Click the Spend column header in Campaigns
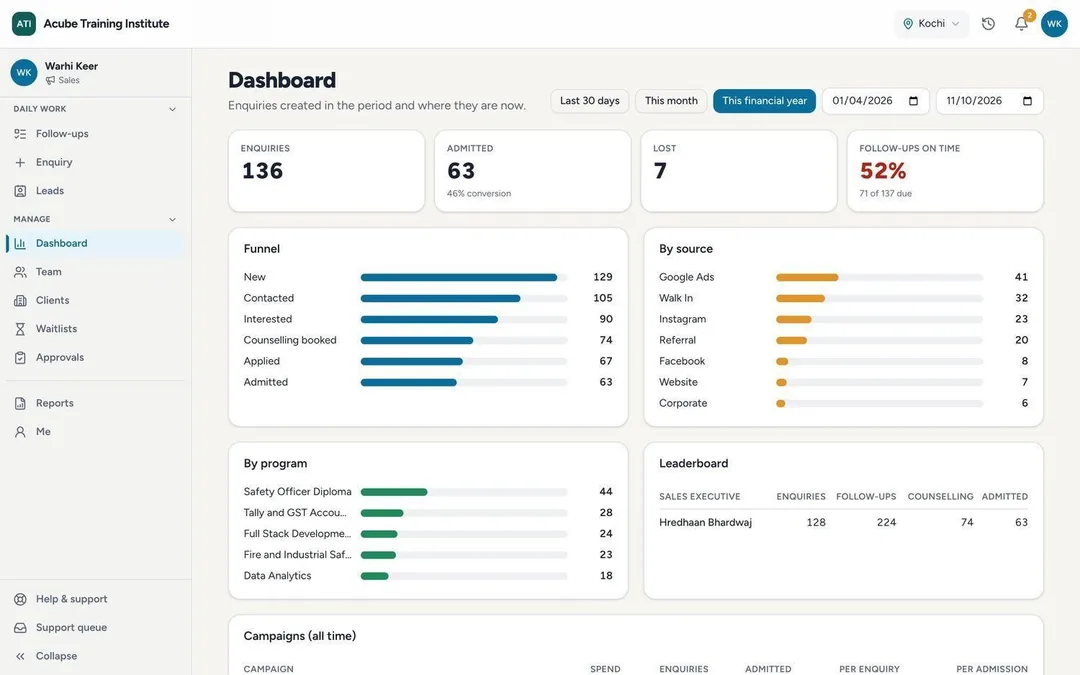The height and width of the screenshot is (675, 1080). point(605,669)
